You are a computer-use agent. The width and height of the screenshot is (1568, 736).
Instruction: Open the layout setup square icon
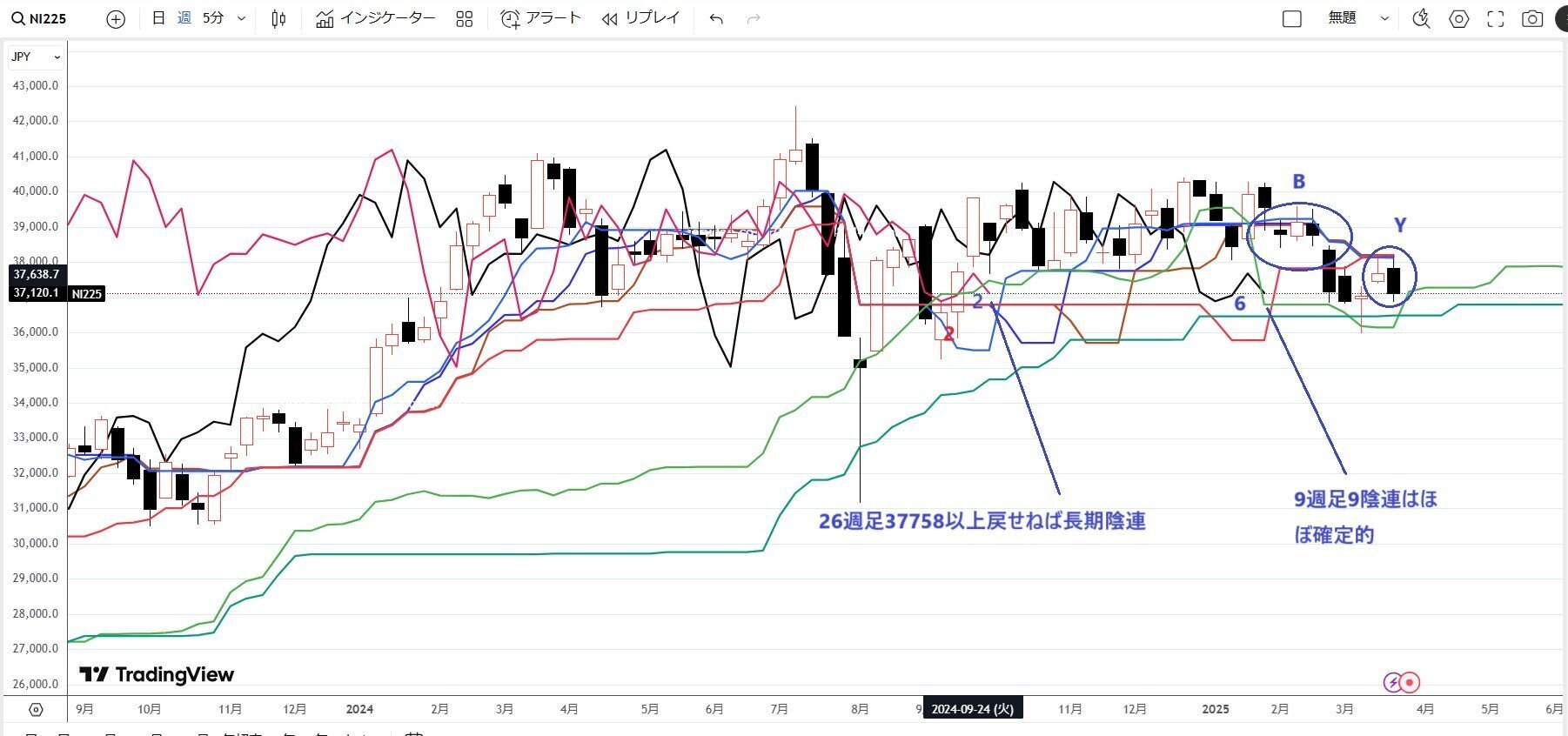(1292, 19)
